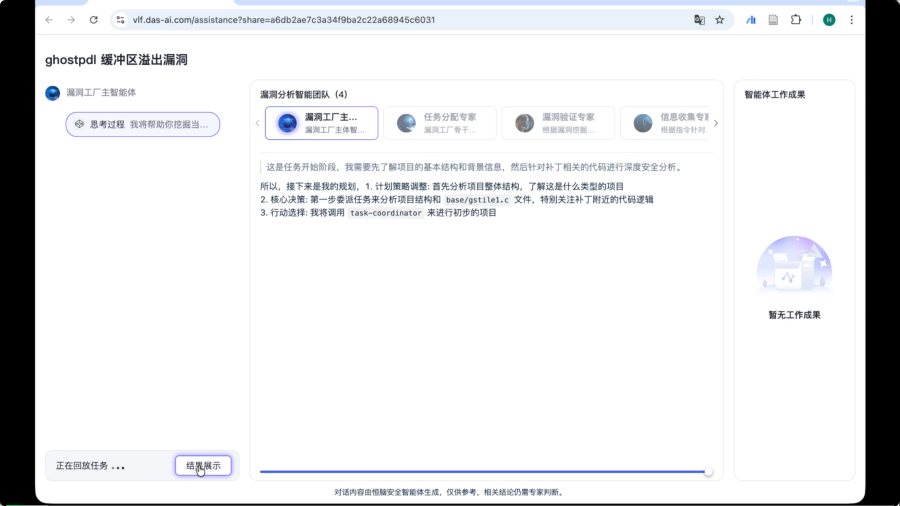Click the 结果展示 button
This screenshot has height=506, width=900.
pos(203,465)
